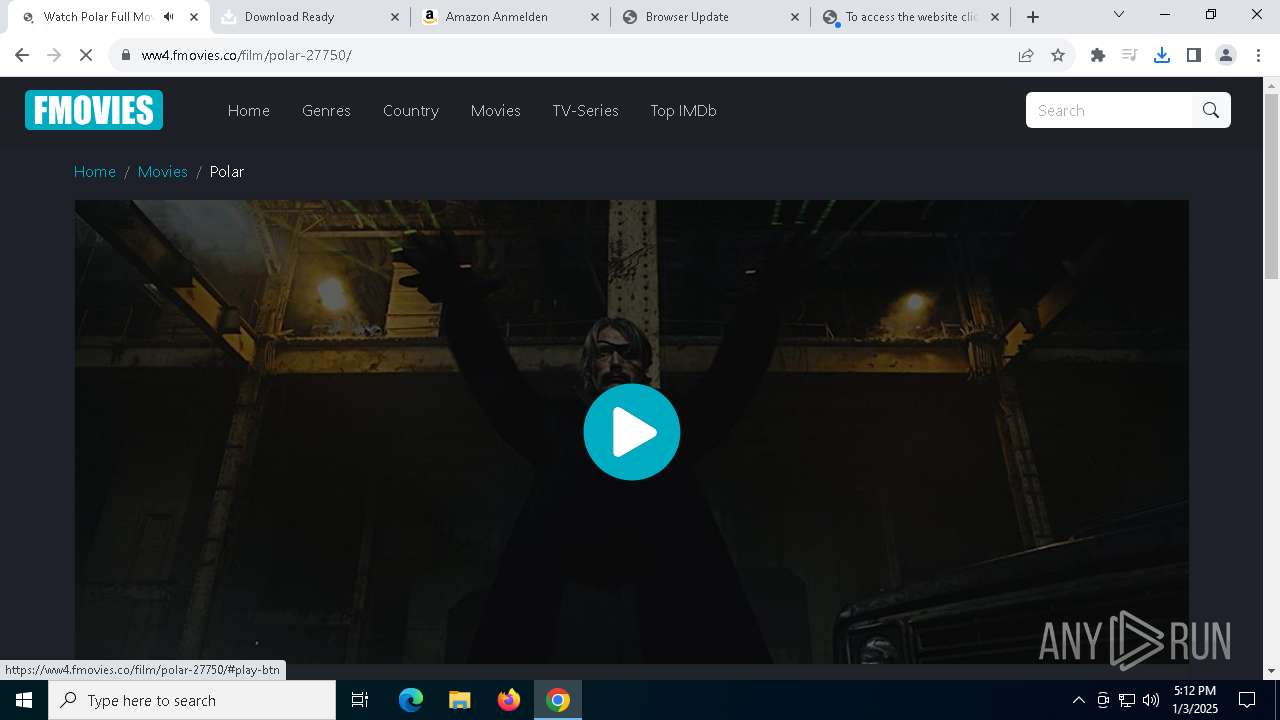Play the Polar movie video
The image size is (1280, 720).
point(632,432)
